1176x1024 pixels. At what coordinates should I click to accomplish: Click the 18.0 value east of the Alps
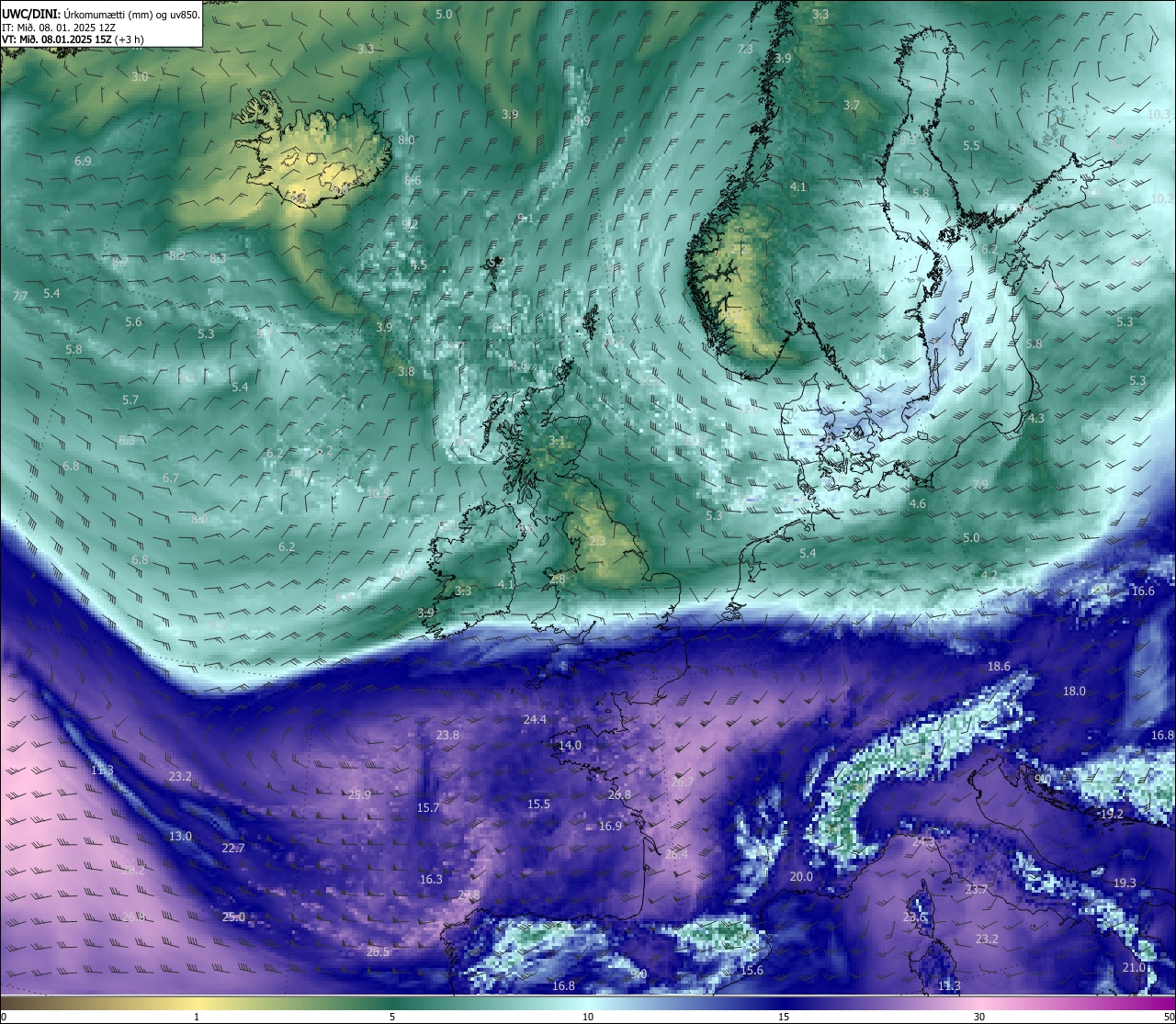pyautogui.click(x=1074, y=692)
